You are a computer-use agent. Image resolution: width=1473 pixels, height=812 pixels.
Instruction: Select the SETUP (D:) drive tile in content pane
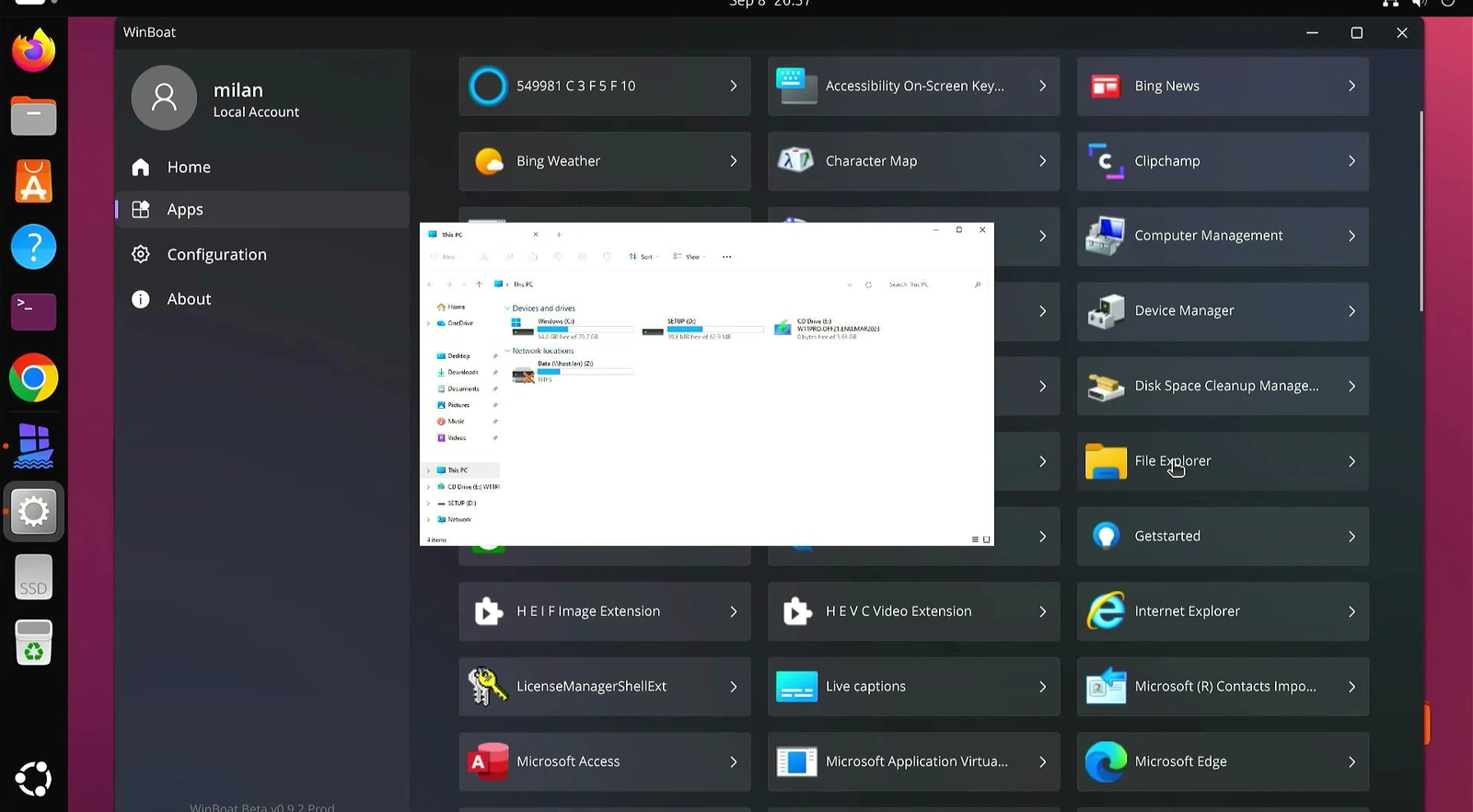click(702, 329)
